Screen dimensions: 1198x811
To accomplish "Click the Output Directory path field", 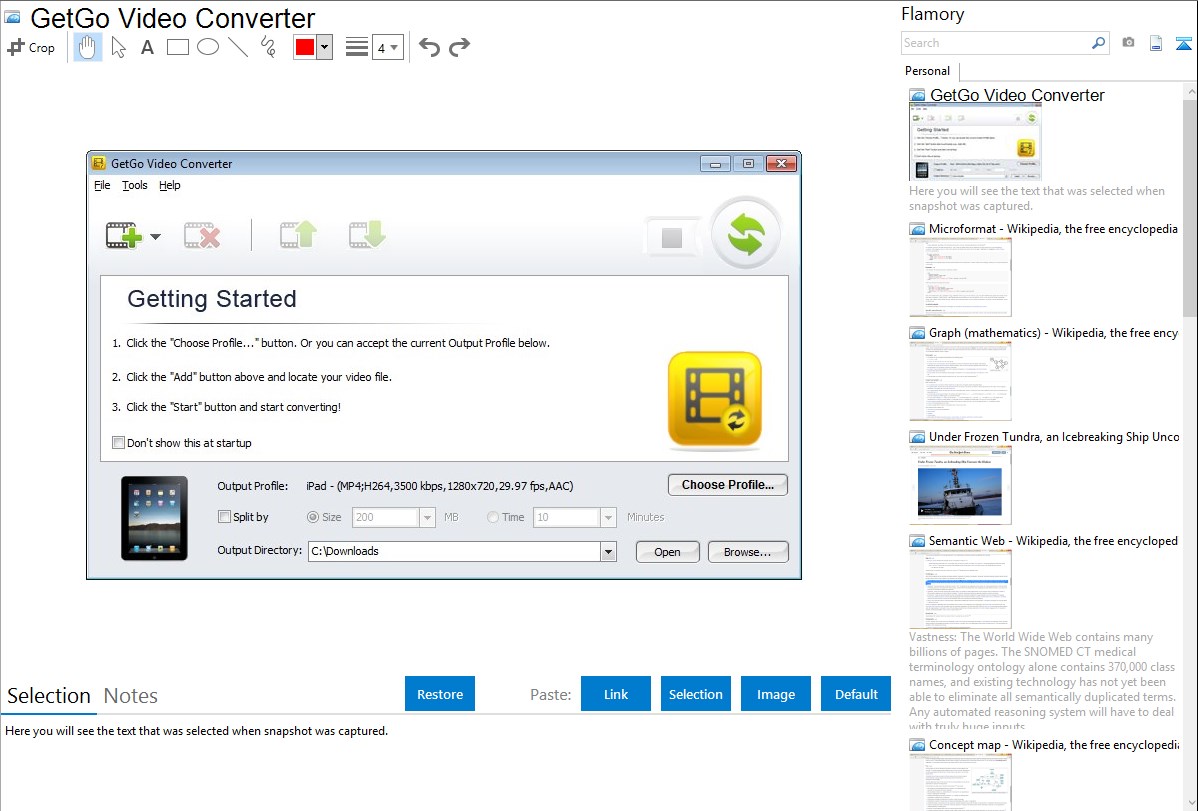I will [455, 551].
